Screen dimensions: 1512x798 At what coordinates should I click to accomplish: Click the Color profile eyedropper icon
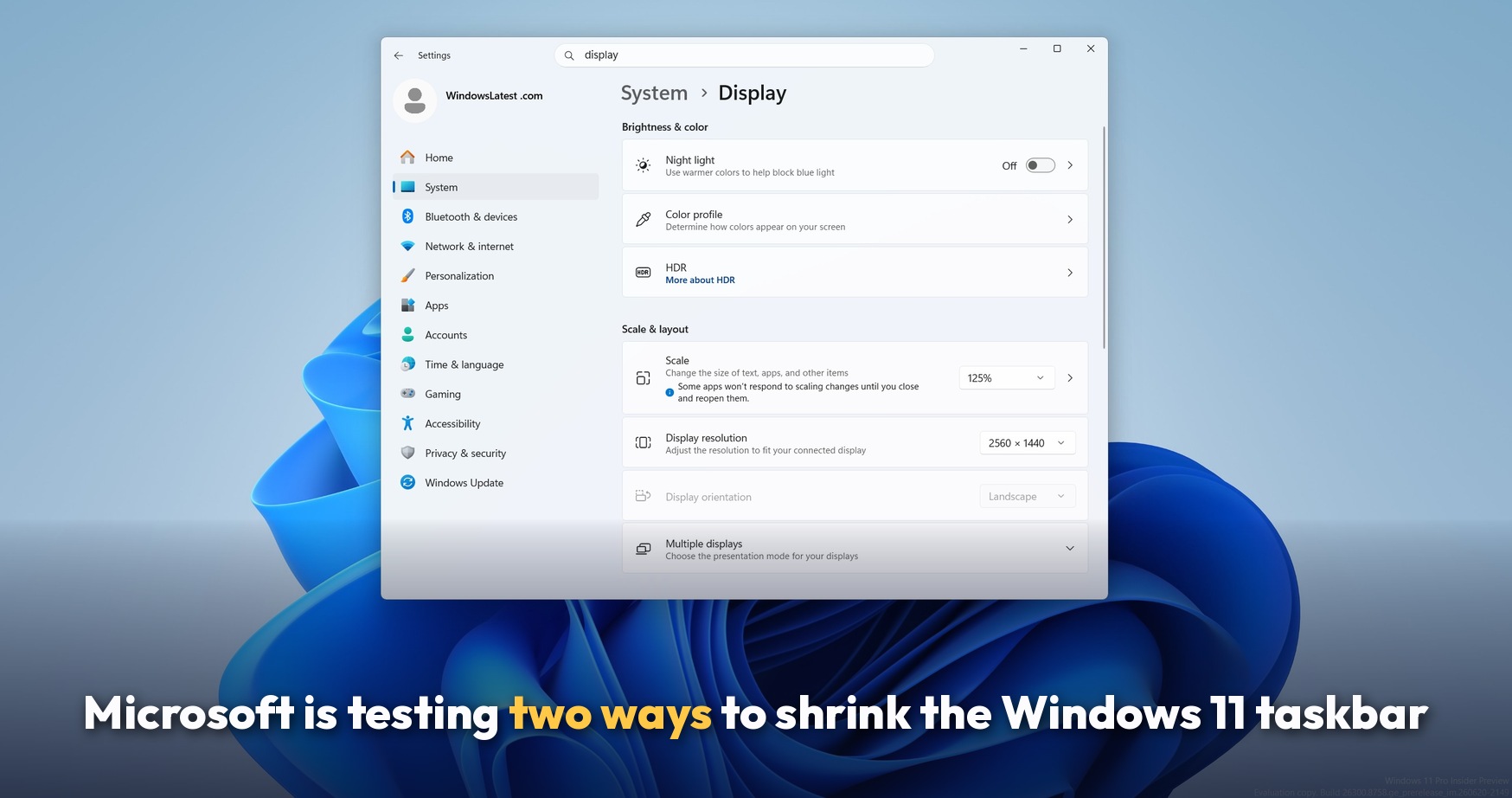(x=643, y=220)
